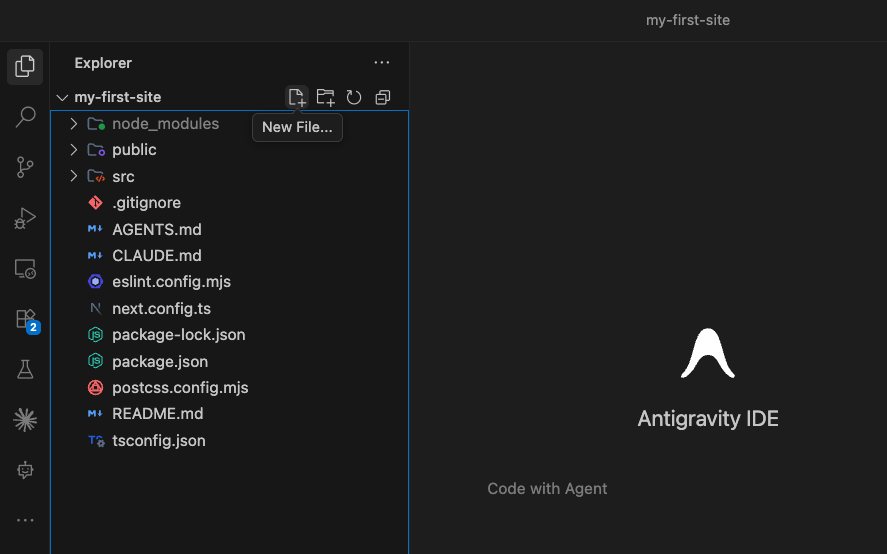Open Explorer views and more actions menu
This screenshot has width=887, height=554.
click(382, 63)
